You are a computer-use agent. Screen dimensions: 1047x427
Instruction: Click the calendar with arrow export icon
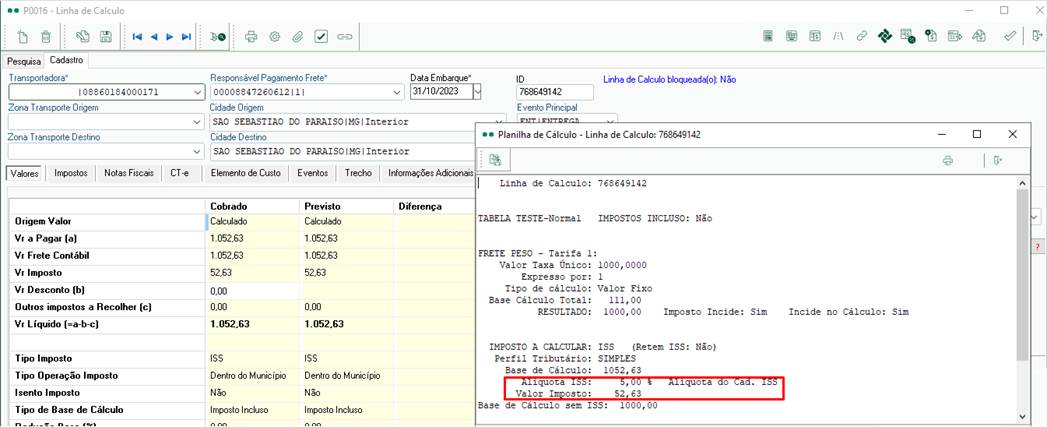955,36
